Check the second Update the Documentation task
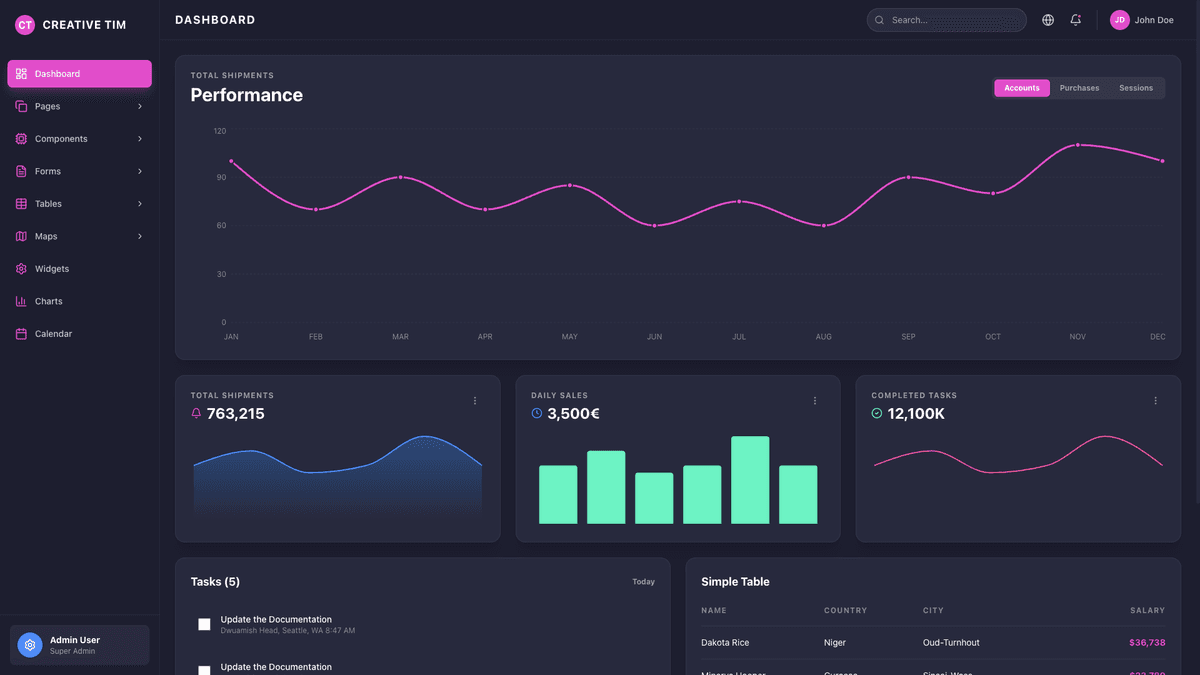This screenshot has width=1200, height=675. pos(204,671)
